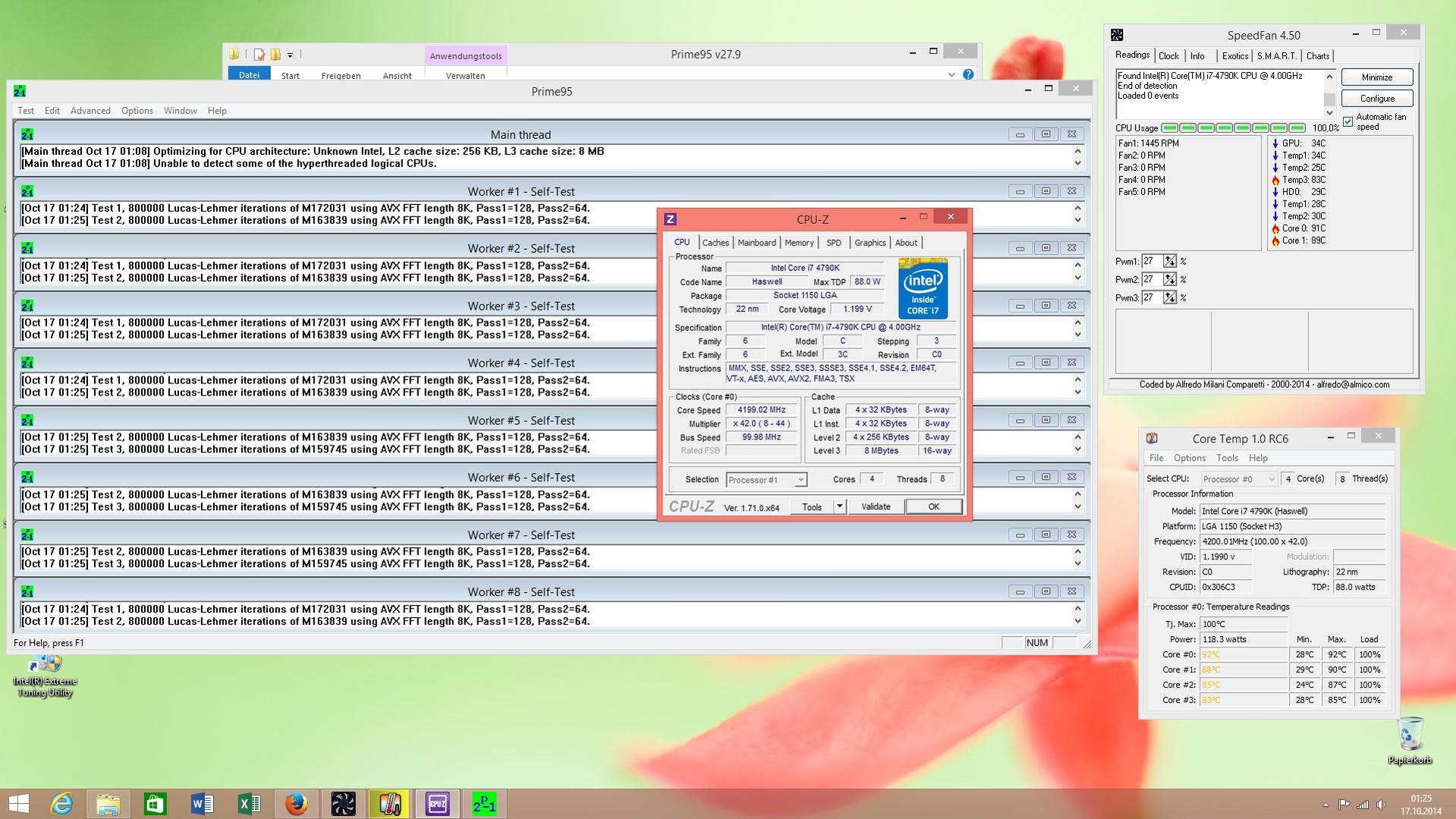This screenshot has height=819, width=1456.
Task: Open the Graphics tab in CPU-Z
Action: point(870,243)
